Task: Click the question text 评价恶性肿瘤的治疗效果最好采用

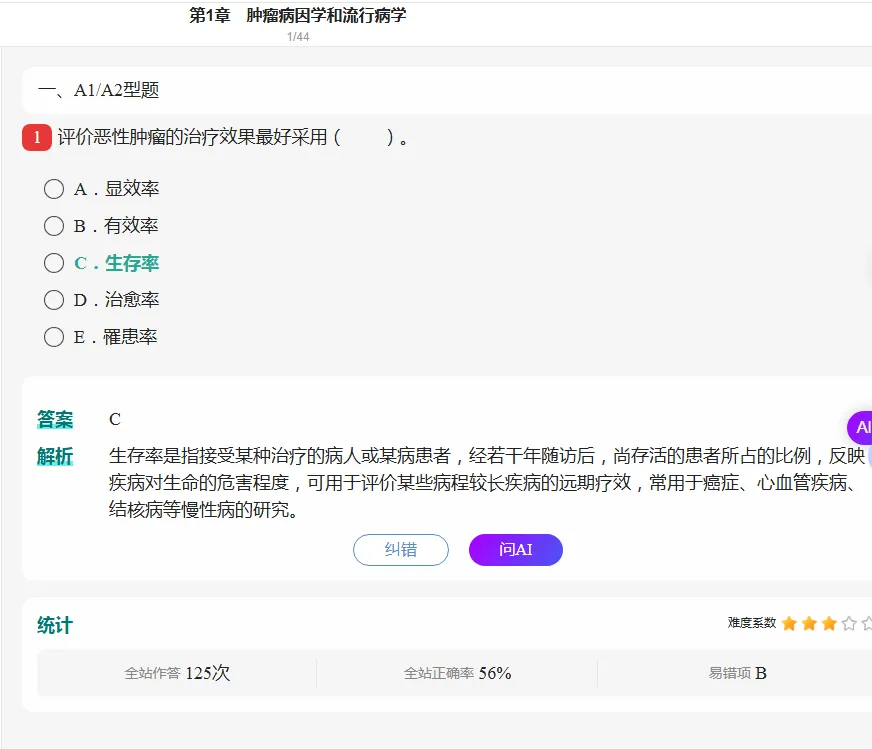Action: [x=192, y=137]
